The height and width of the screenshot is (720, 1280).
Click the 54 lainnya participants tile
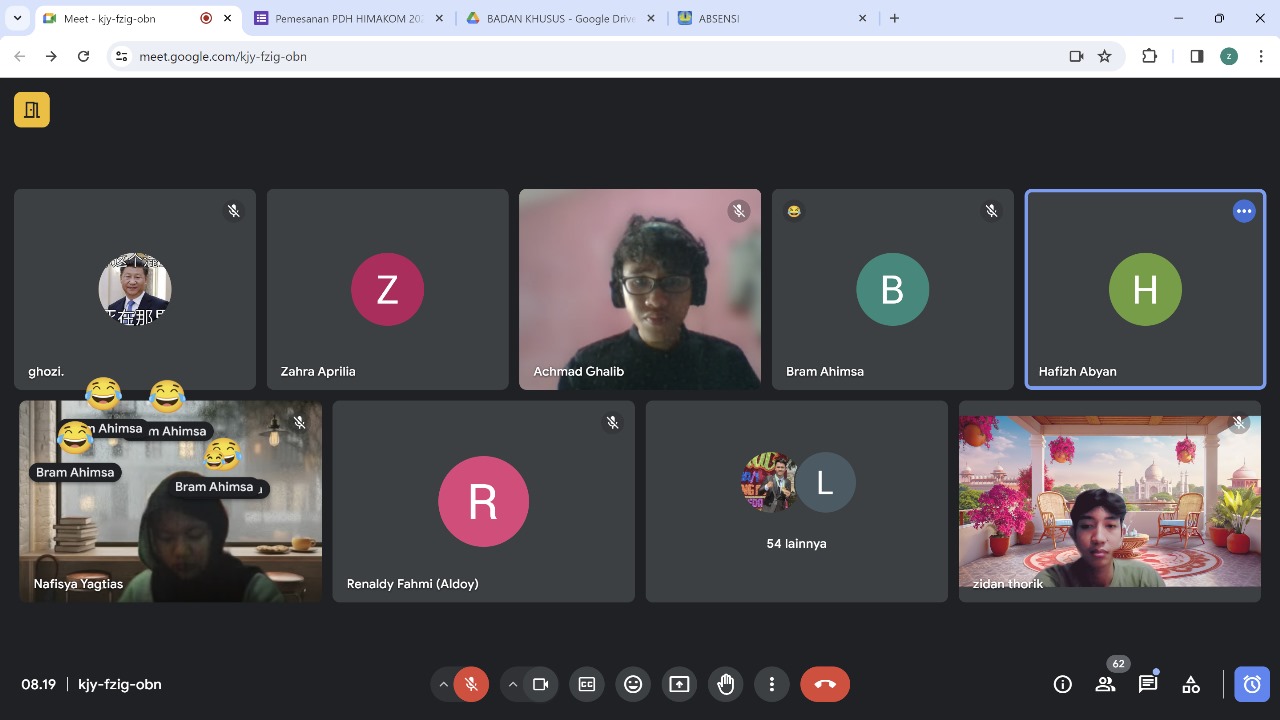796,502
